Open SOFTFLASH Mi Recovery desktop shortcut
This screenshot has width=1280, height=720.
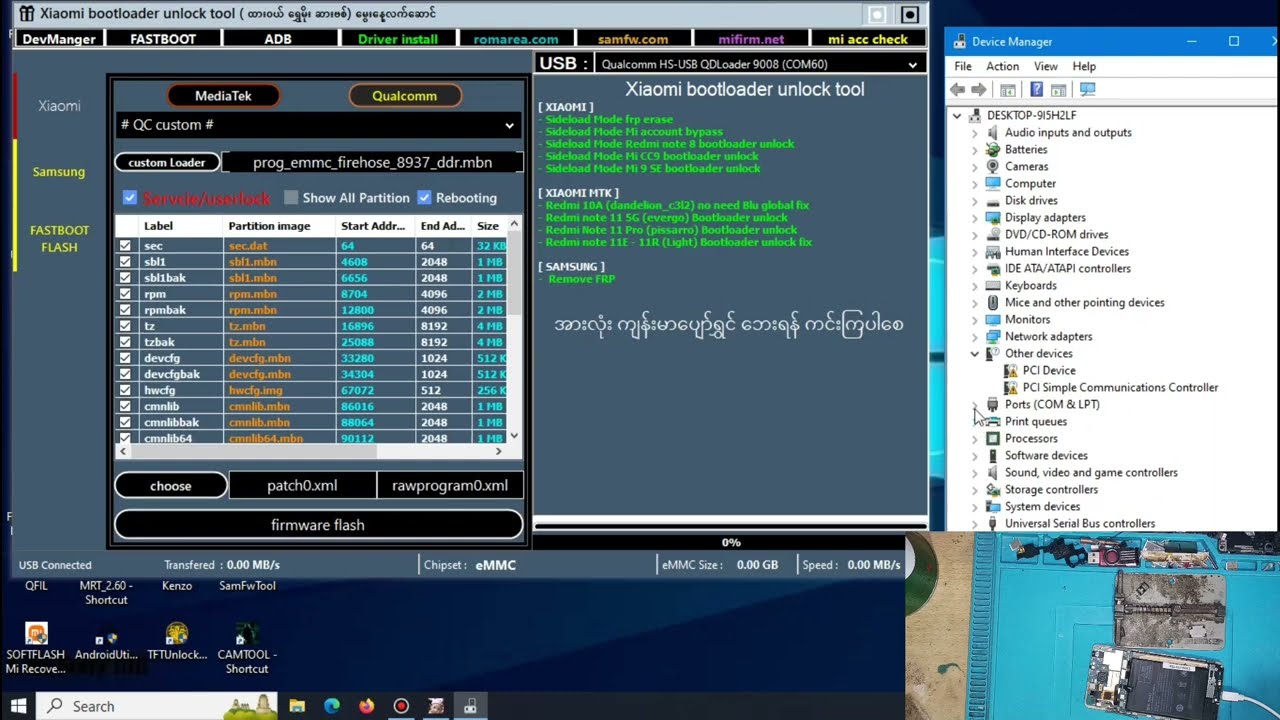(x=36, y=647)
